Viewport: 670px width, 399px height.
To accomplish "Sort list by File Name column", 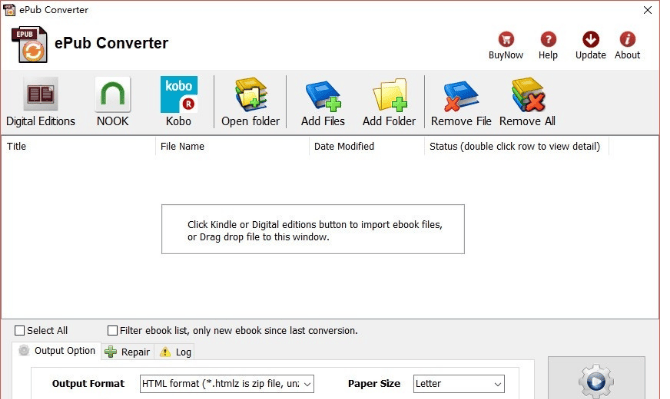I will pyautogui.click(x=232, y=147).
